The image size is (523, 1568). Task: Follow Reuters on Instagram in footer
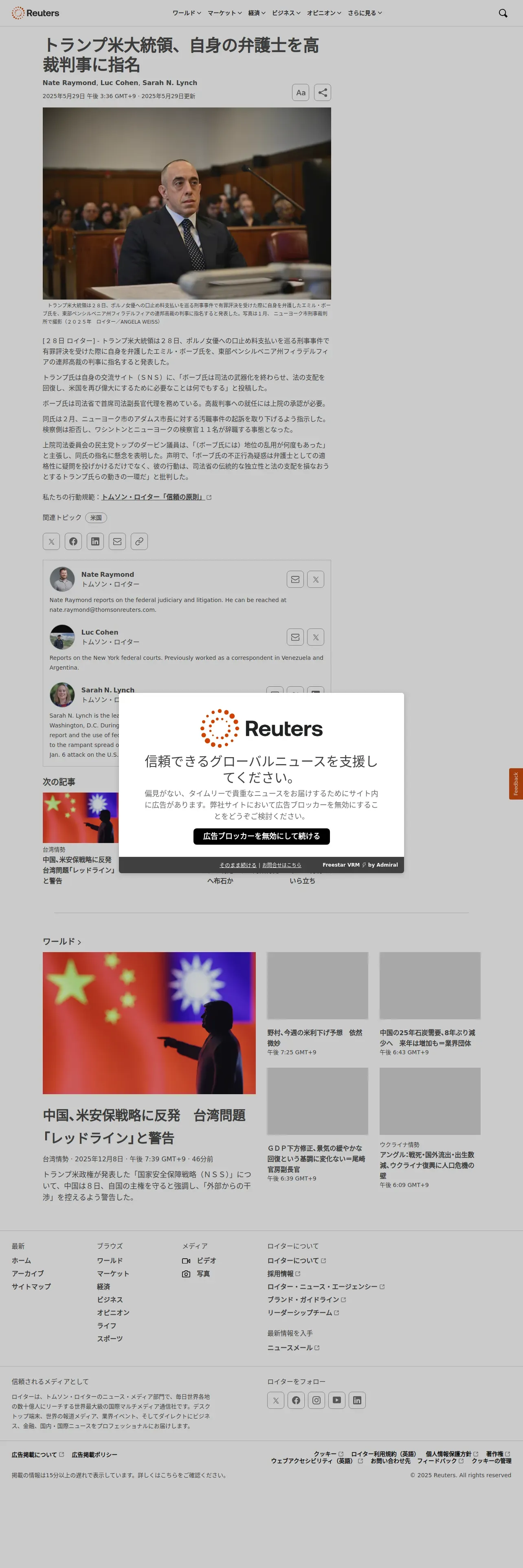(316, 1400)
